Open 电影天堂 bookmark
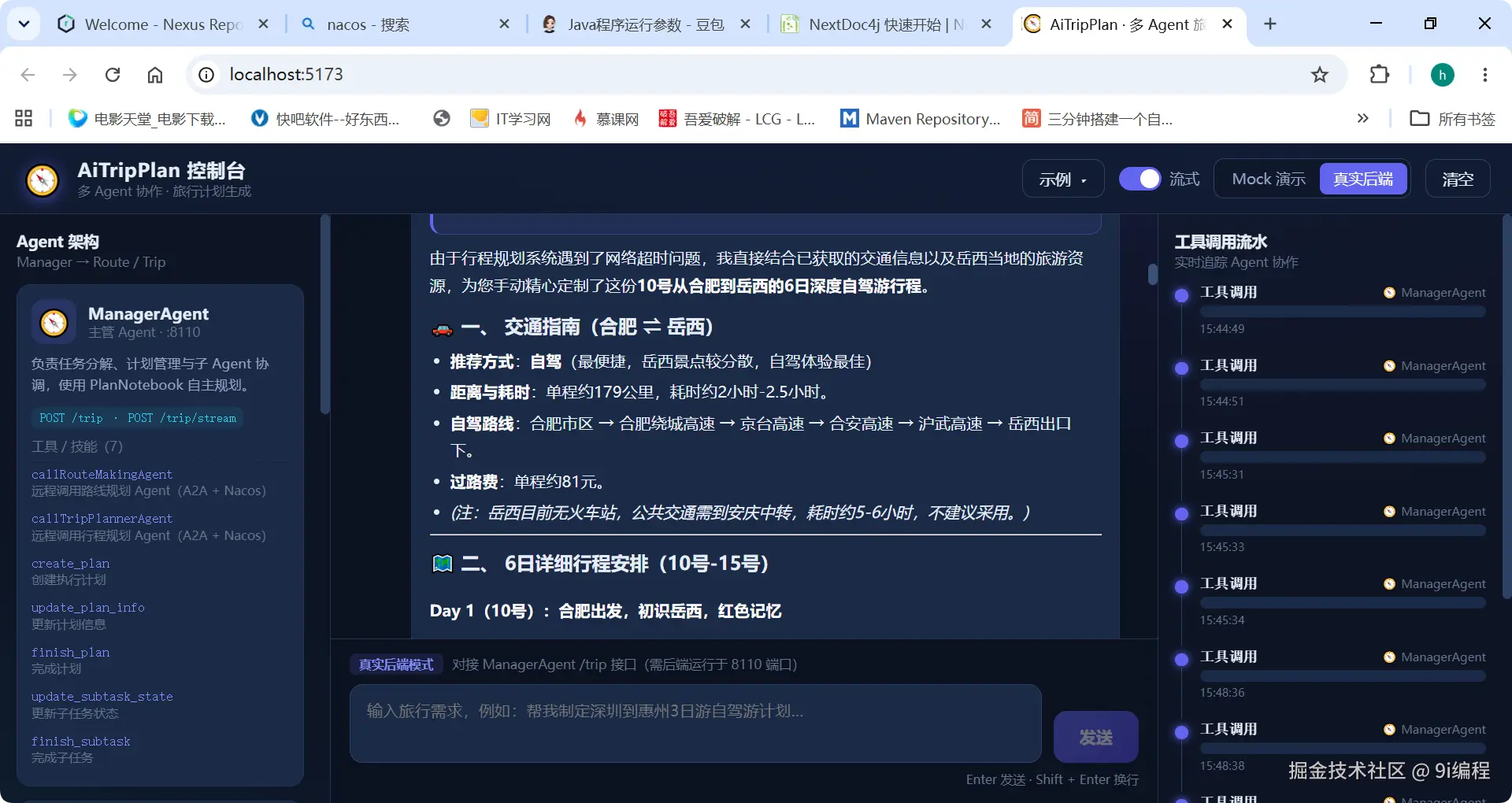 click(147, 119)
